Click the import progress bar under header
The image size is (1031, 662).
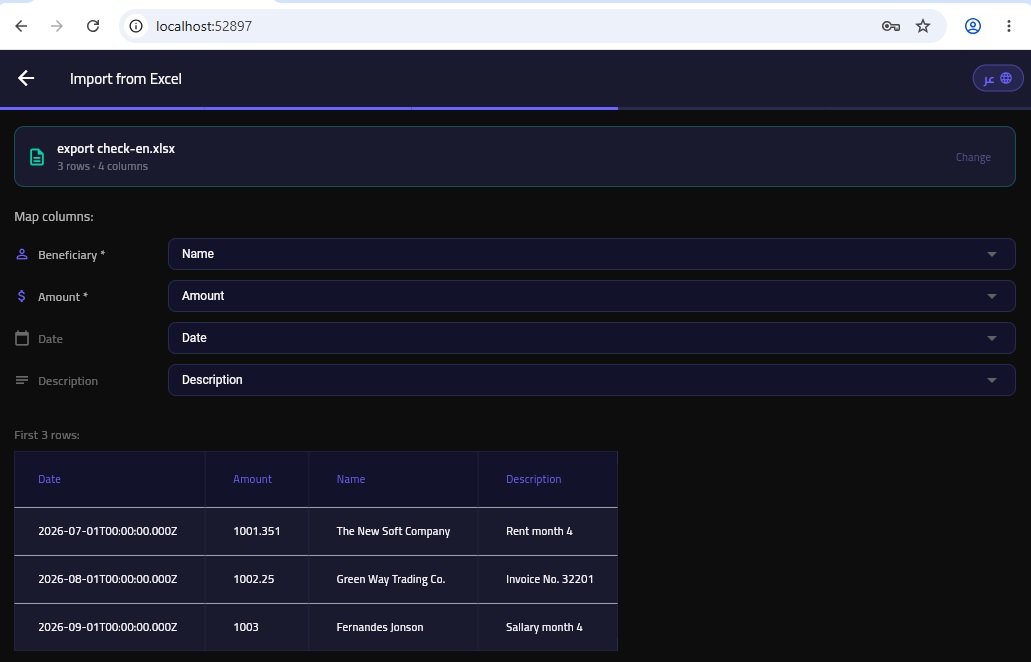click(x=516, y=108)
